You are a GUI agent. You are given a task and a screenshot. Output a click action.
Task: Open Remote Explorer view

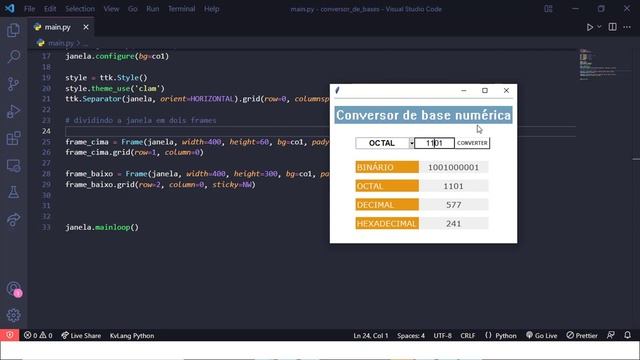pyautogui.click(x=13, y=166)
